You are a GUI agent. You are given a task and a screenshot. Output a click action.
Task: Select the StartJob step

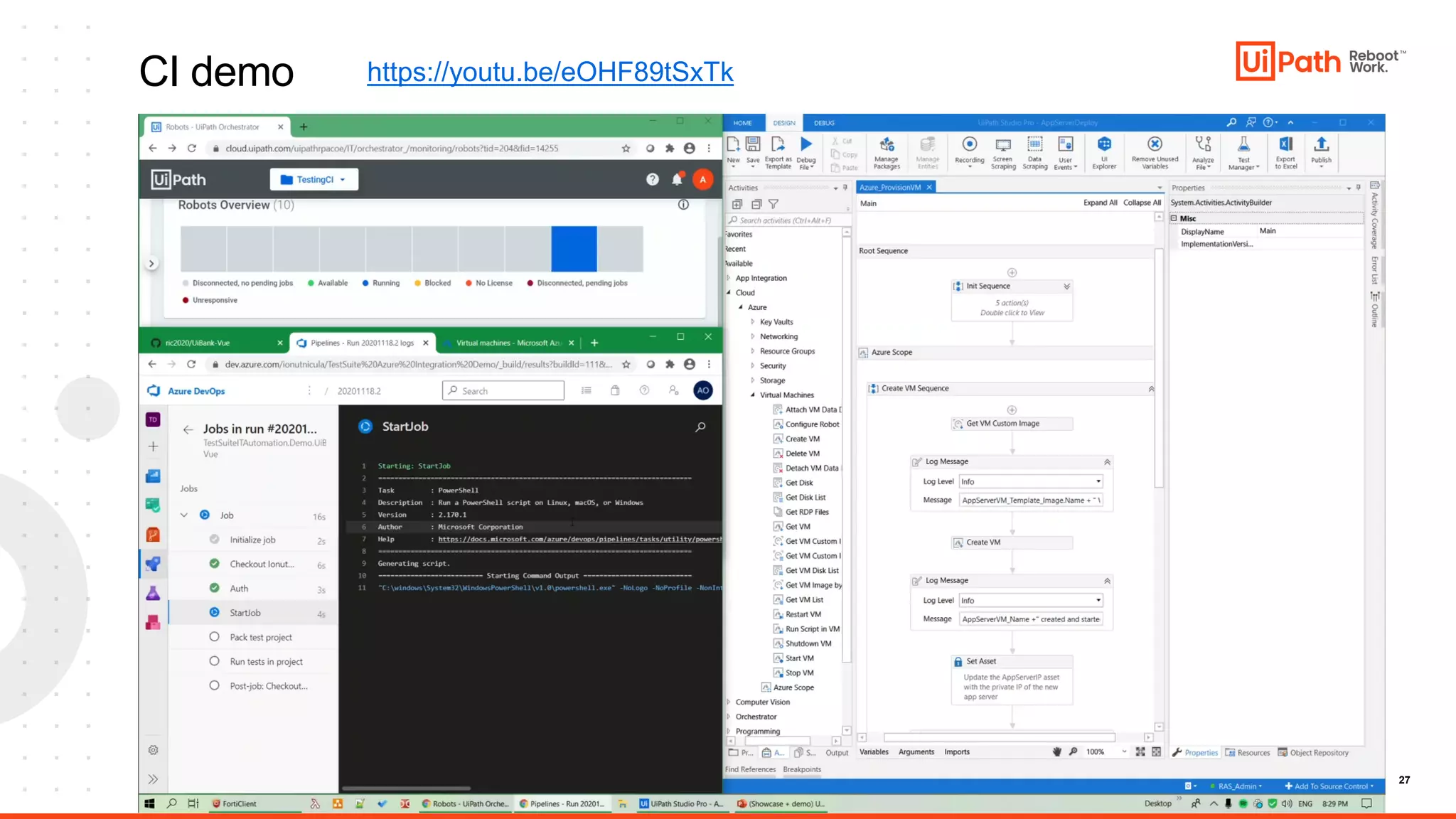(252, 613)
